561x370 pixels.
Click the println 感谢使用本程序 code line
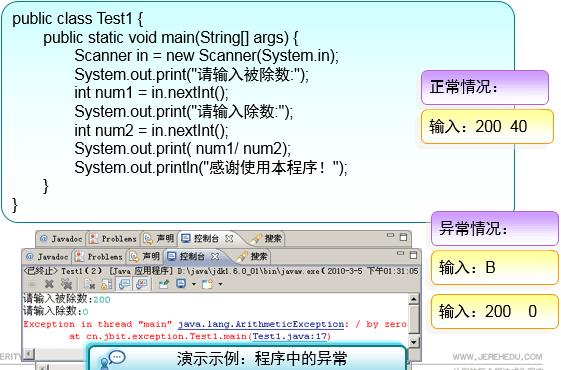coord(211,168)
